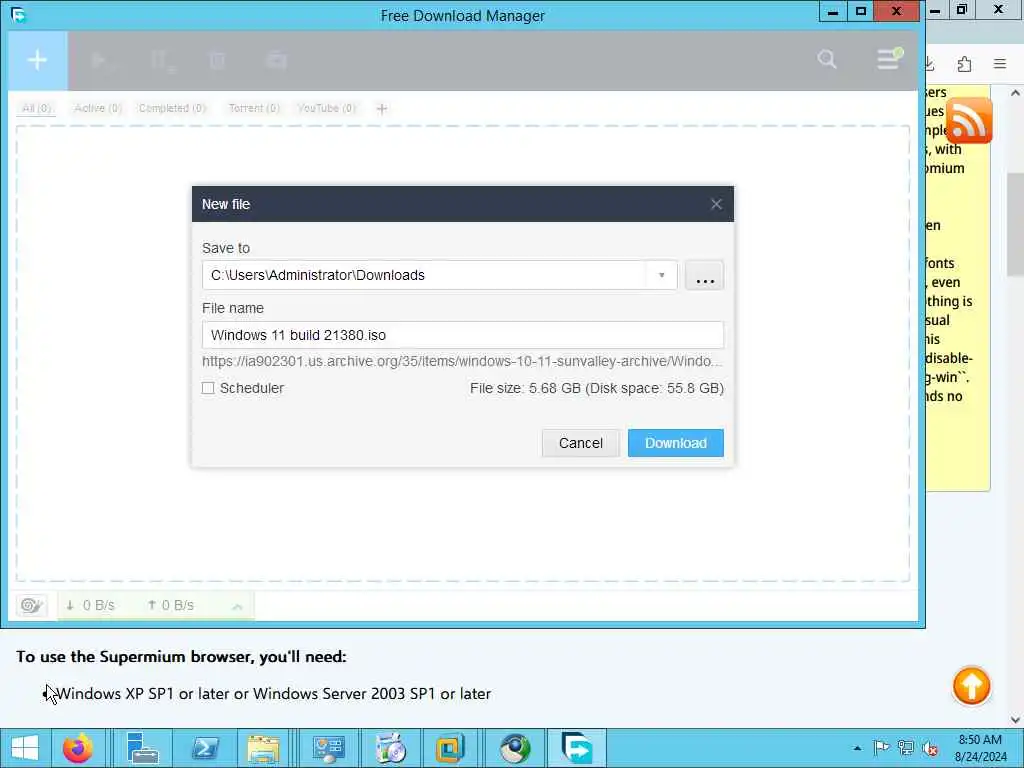
Task: Add a new tag with plus icon
Action: 382,108
